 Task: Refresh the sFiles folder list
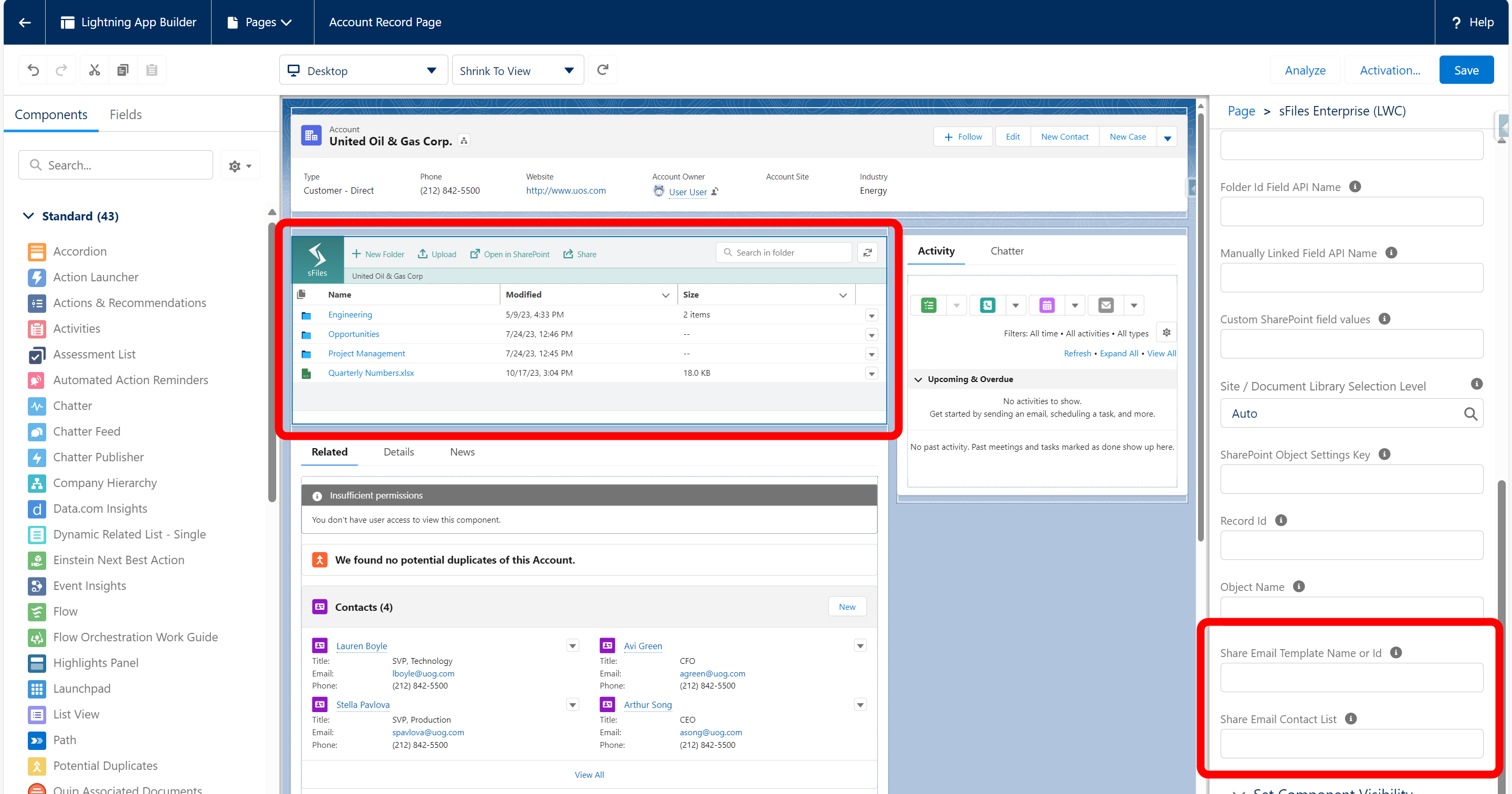(x=867, y=253)
